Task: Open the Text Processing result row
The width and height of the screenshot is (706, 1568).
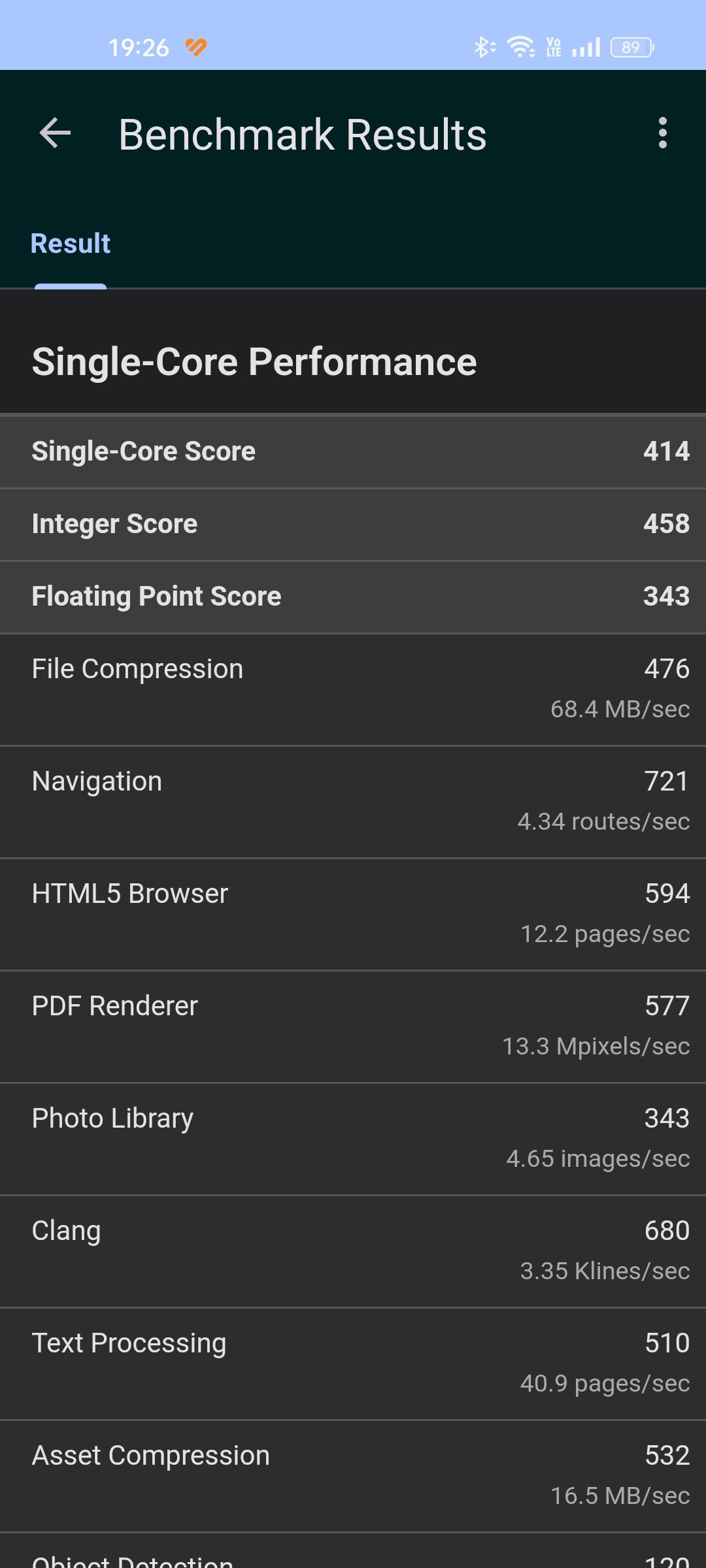Action: click(353, 1364)
